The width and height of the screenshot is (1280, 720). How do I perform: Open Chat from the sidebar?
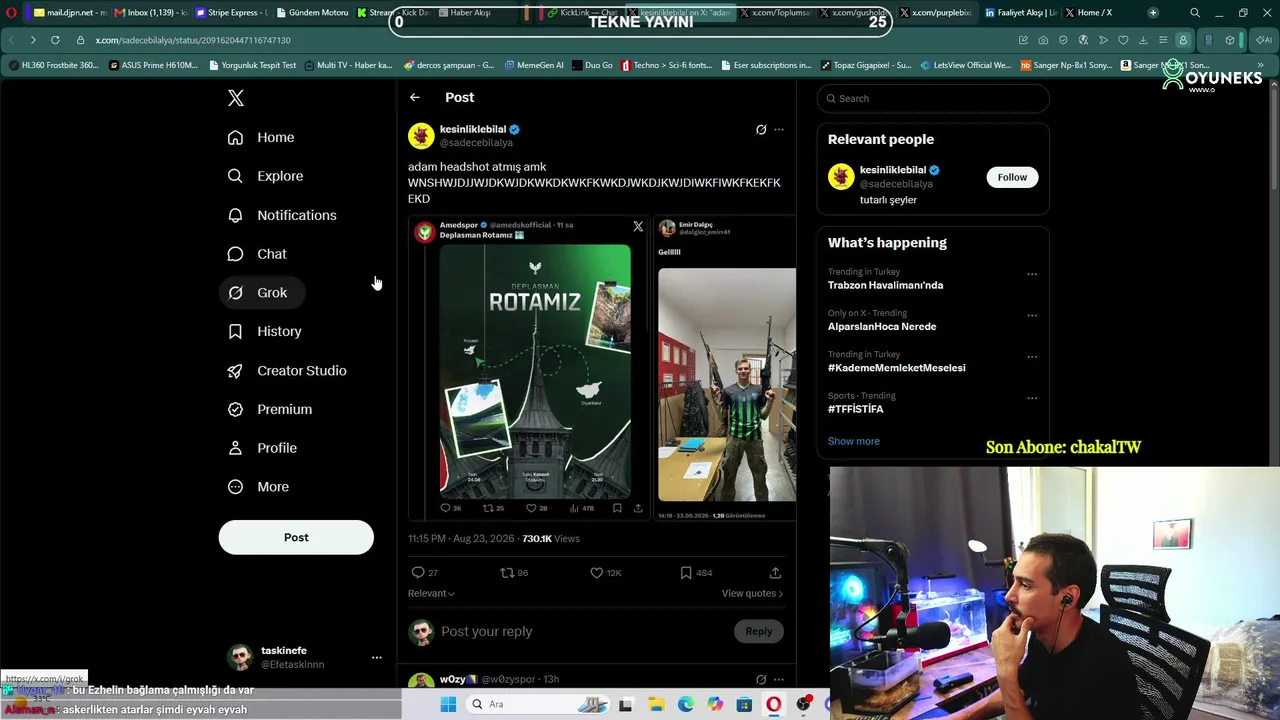257,254
